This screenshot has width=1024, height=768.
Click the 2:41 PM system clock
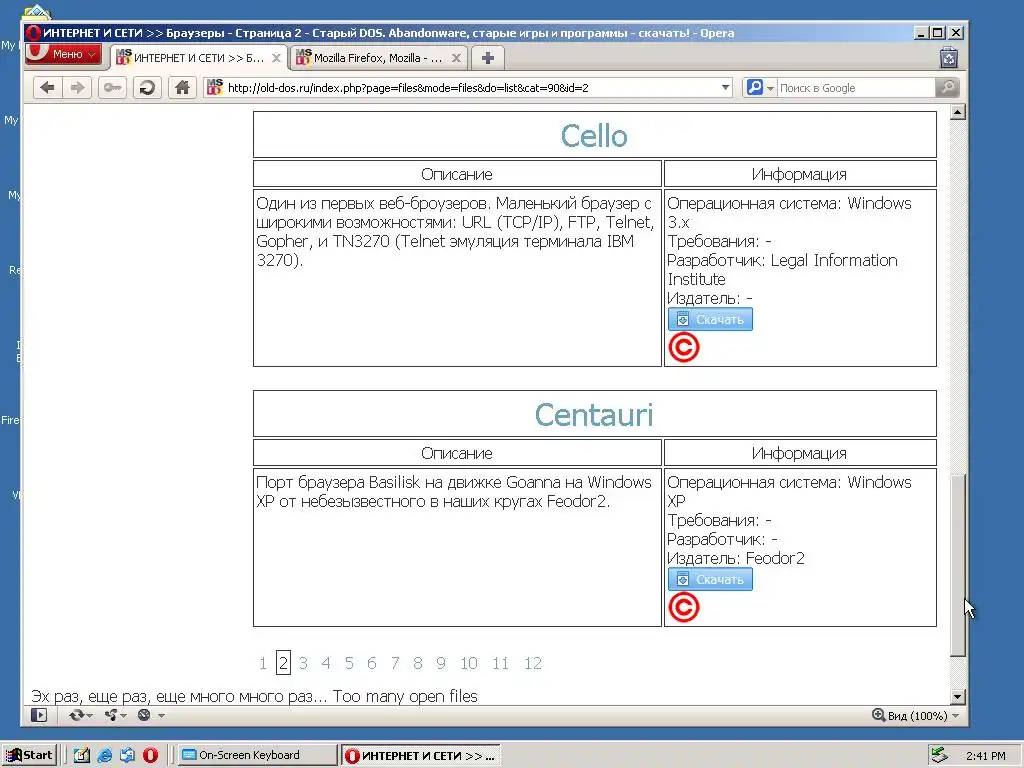tap(985, 756)
